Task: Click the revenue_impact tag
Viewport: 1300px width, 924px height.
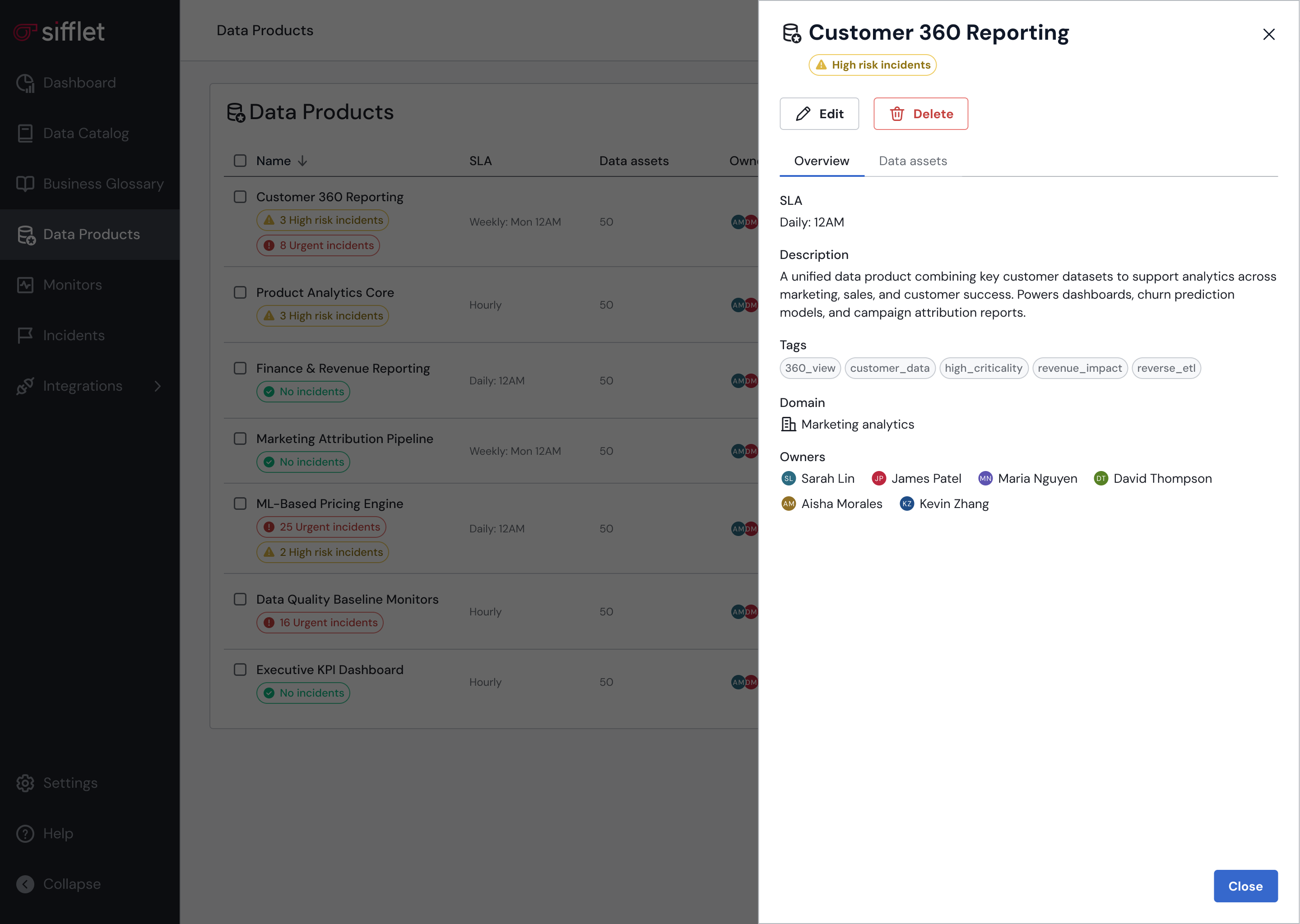Action: coord(1080,369)
